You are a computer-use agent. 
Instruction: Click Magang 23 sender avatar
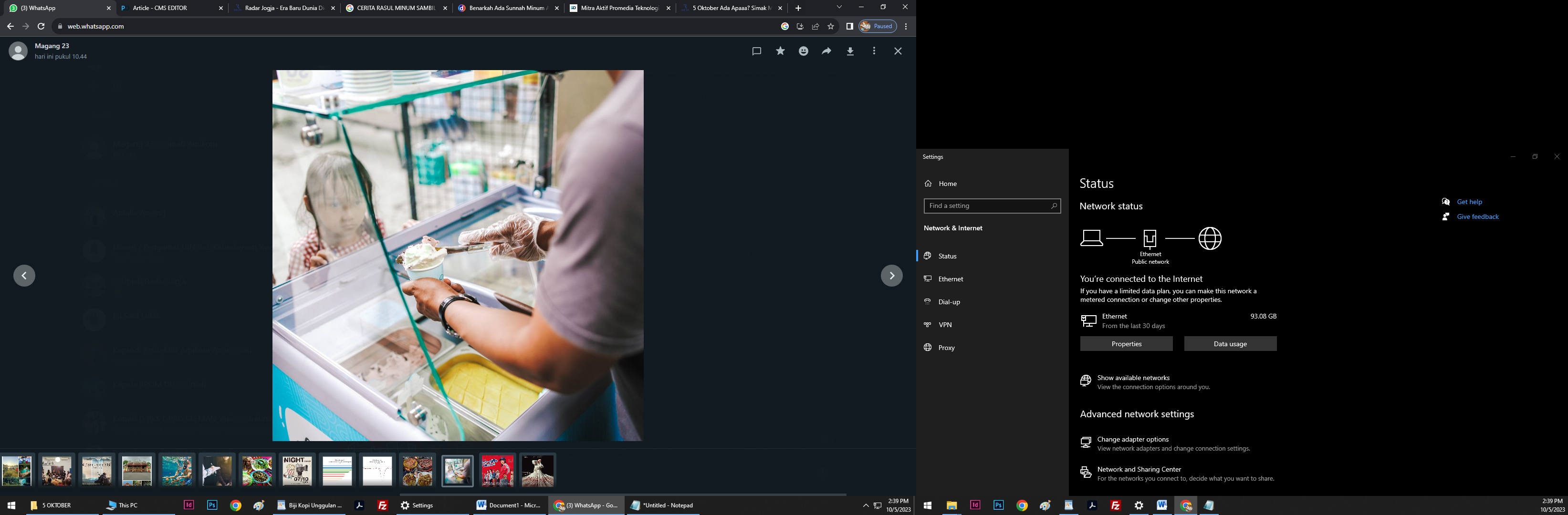tap(18, 51)
